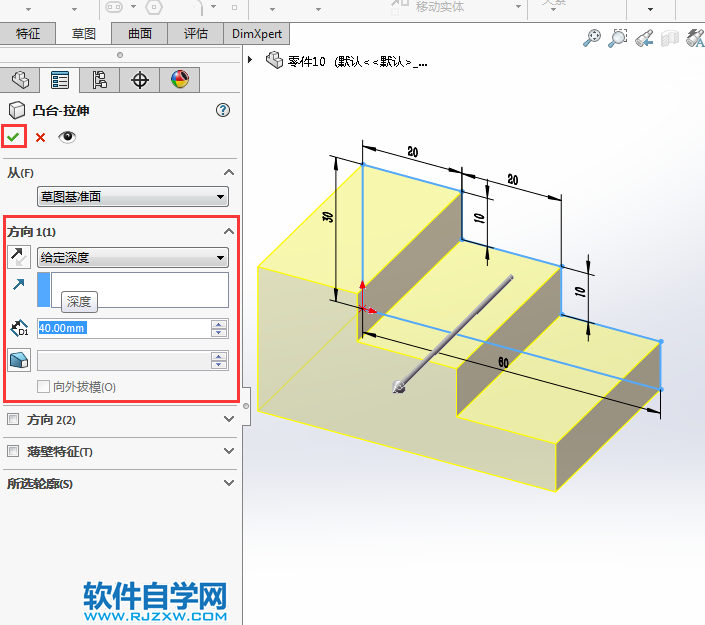705x625 pixels.
Task: Cancel extrude with red X
Action: pyautogui.click(x=40, y=137)
